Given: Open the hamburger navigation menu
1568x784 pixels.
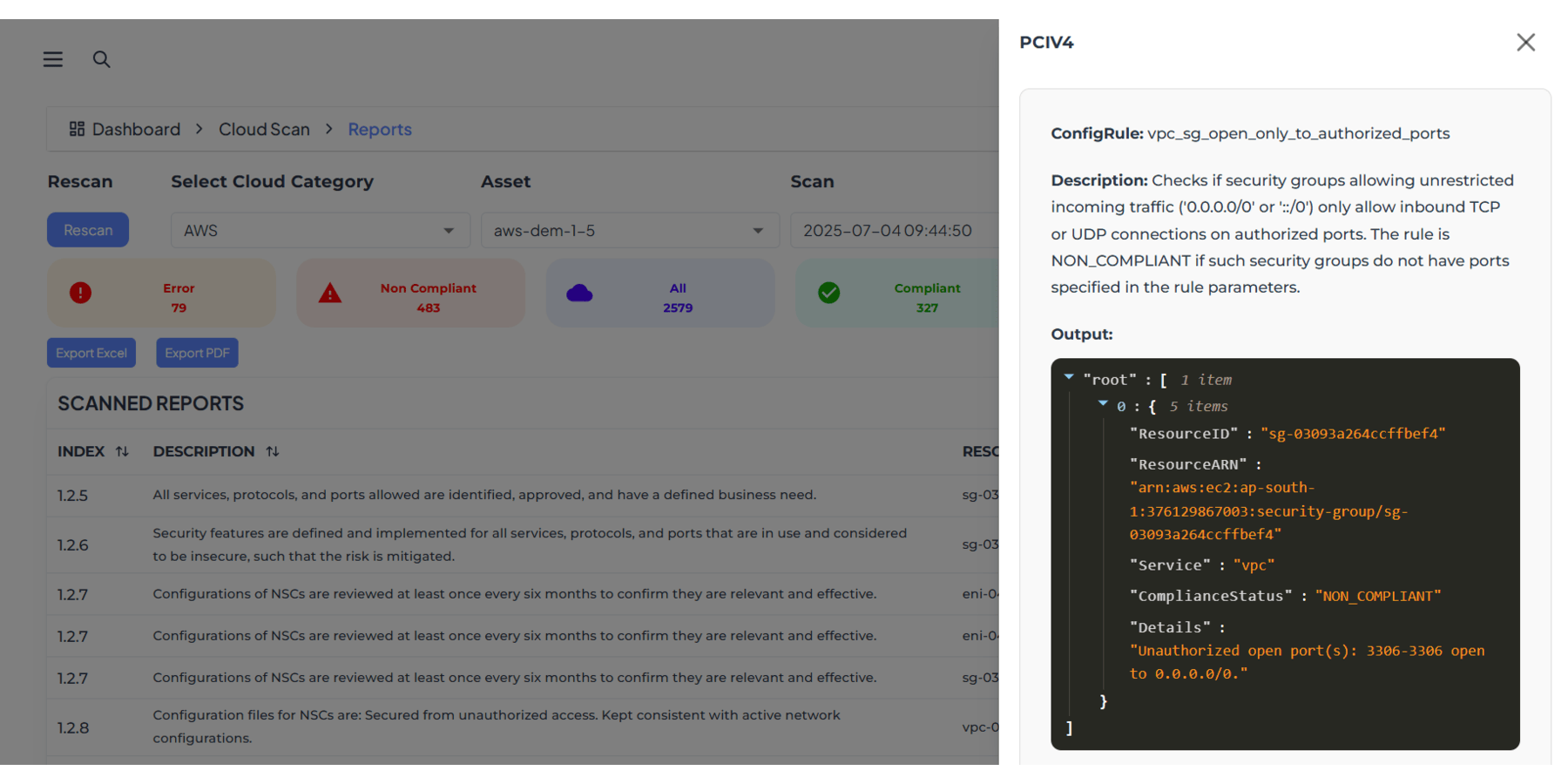Looking at the screenshot, I should [53, 59].
